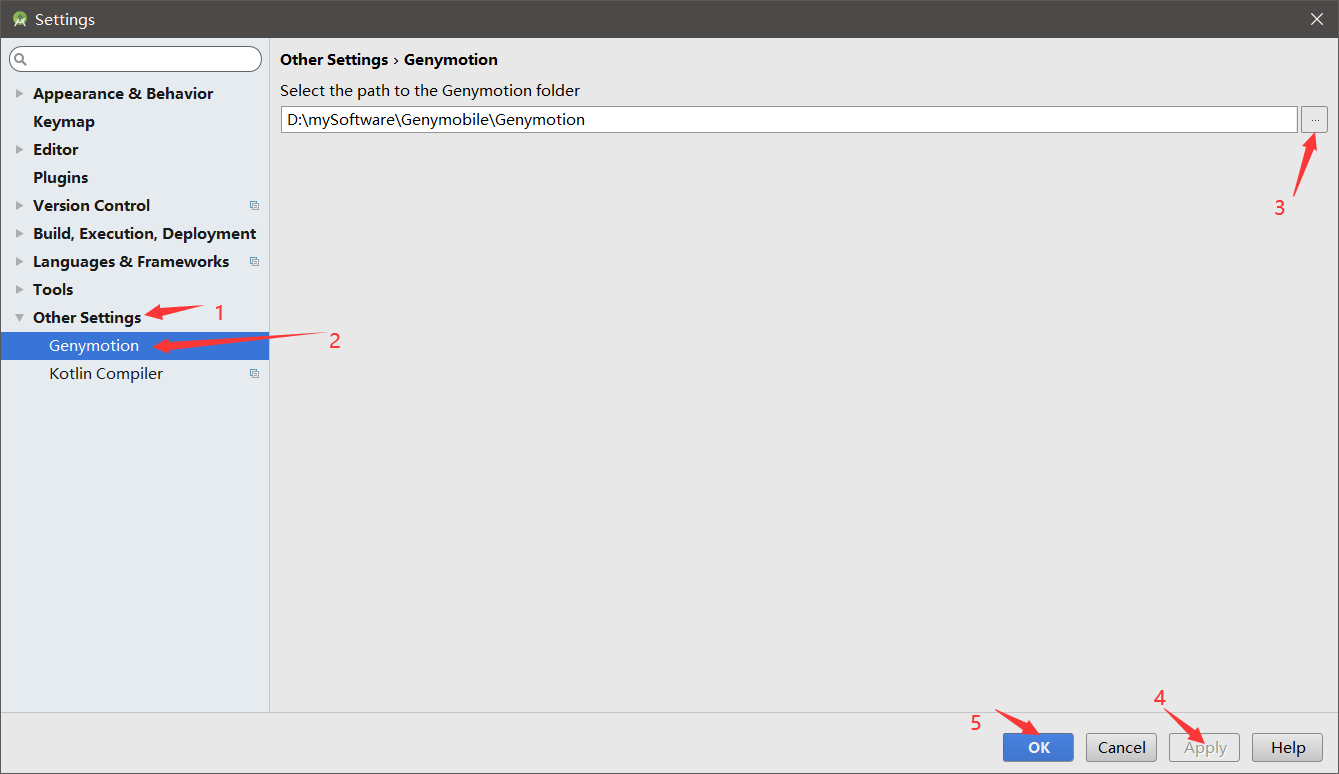The width and height of the screenshot is (1339, 774).
Task: Click the project-level icon beside Version Control
Action: [254, 205]
